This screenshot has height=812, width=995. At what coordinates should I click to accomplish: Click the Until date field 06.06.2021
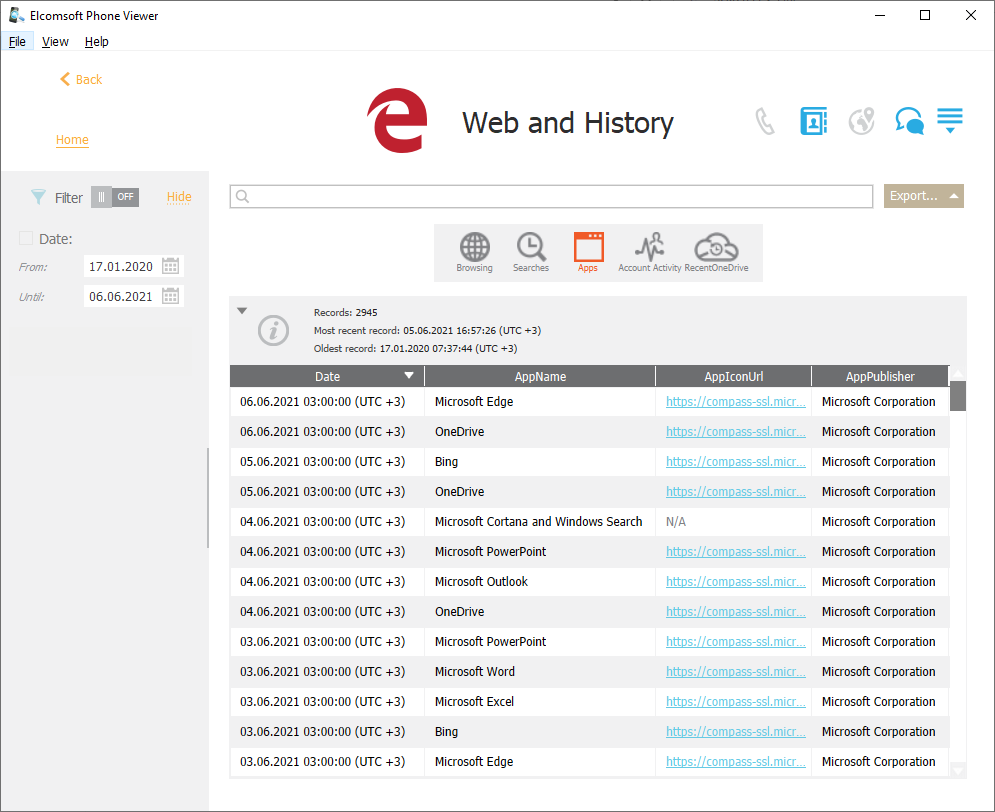click(x=121, y=296)
